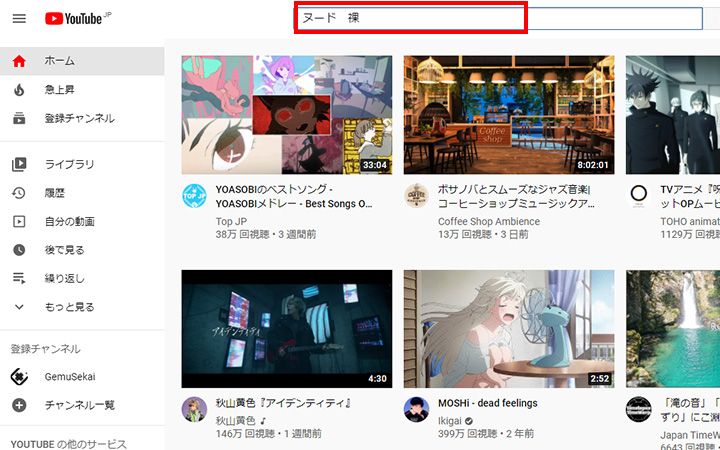Open MOSHi - dead feelings title
Image resolution: width=720 pixels, height=450 pixels.
coord(488,403)
